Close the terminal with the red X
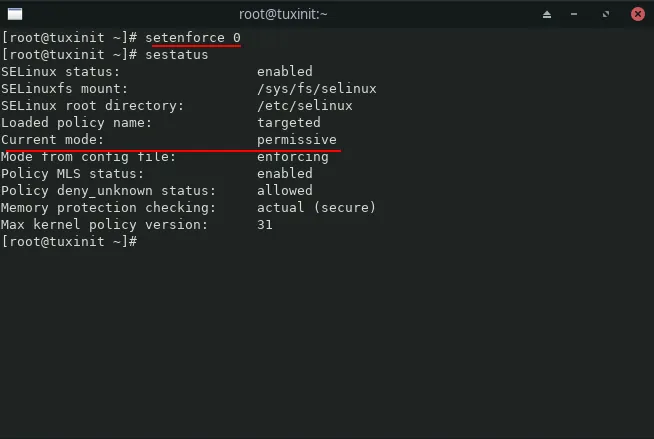Screen dimensions: 654x439 [637, 14]
